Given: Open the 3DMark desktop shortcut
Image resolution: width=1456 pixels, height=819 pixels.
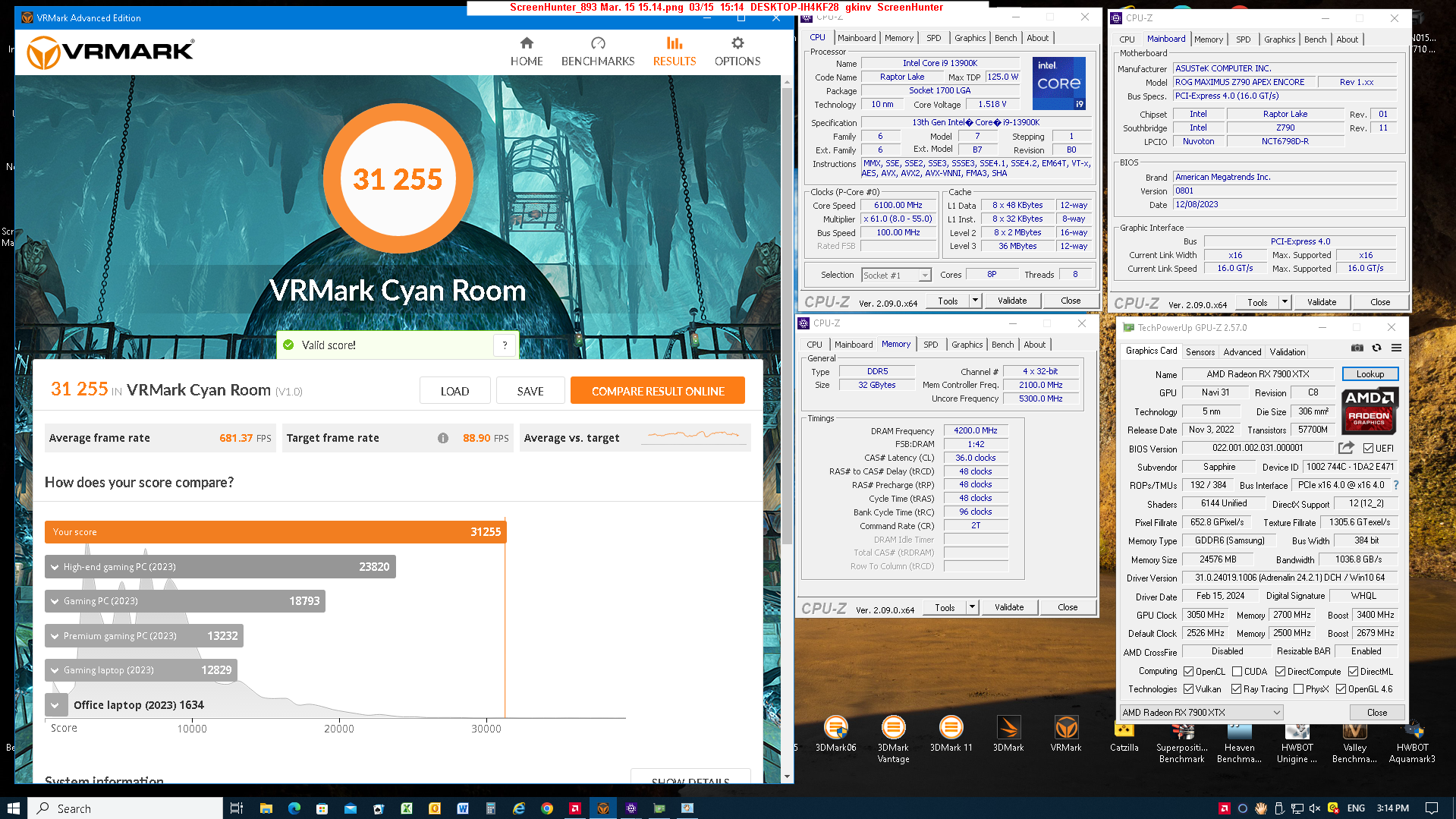Looking at the screenshot, I should click(1008, 734).
